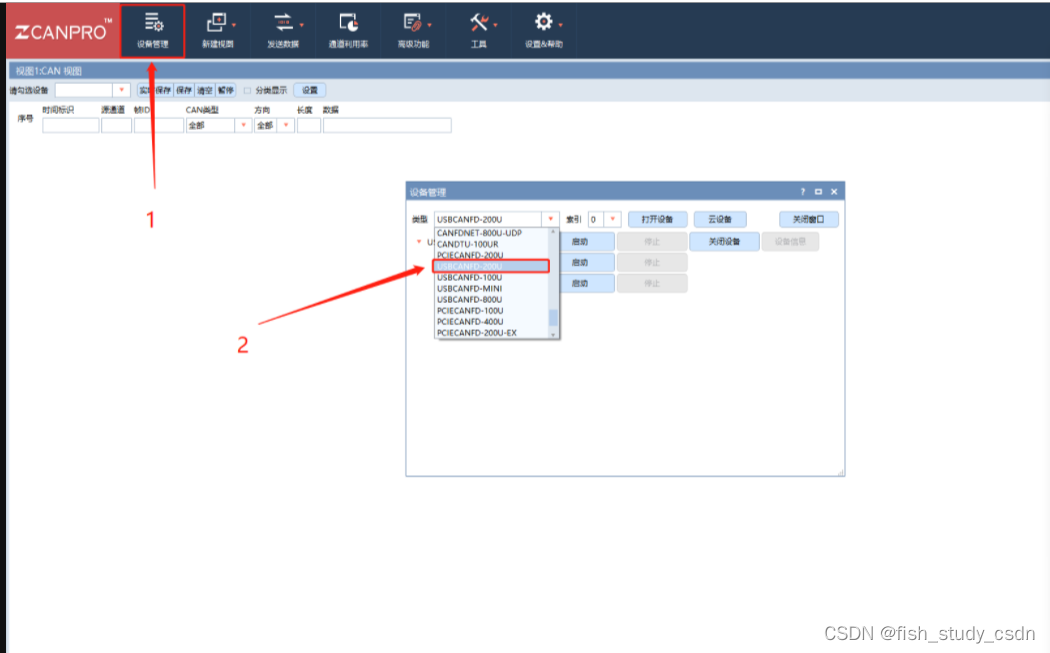Click the 设备信息 device info button
The width and height of the screenshot is (1050, 653).
pyautogui.click(x=790, y=241)
